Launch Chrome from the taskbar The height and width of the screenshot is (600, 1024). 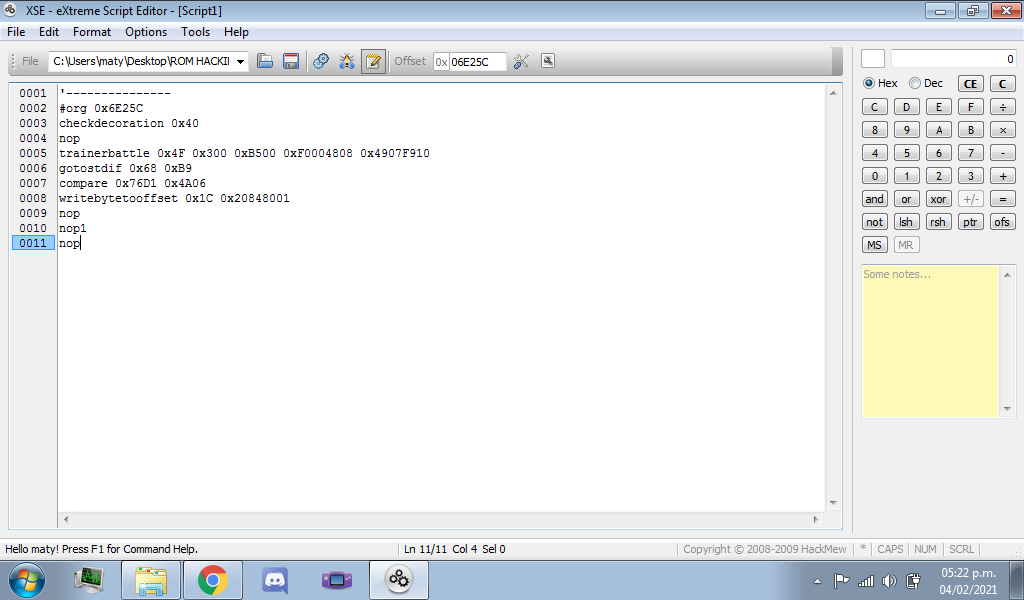point(212,579)
